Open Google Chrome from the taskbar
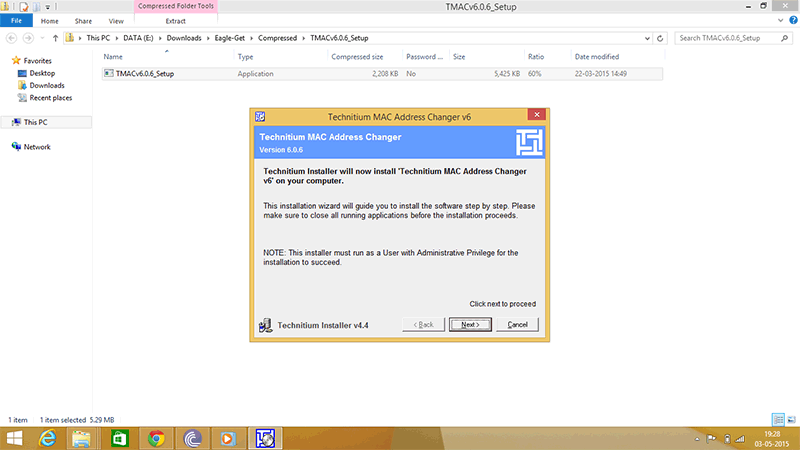The image size is (800, 450). pos(155,438)
